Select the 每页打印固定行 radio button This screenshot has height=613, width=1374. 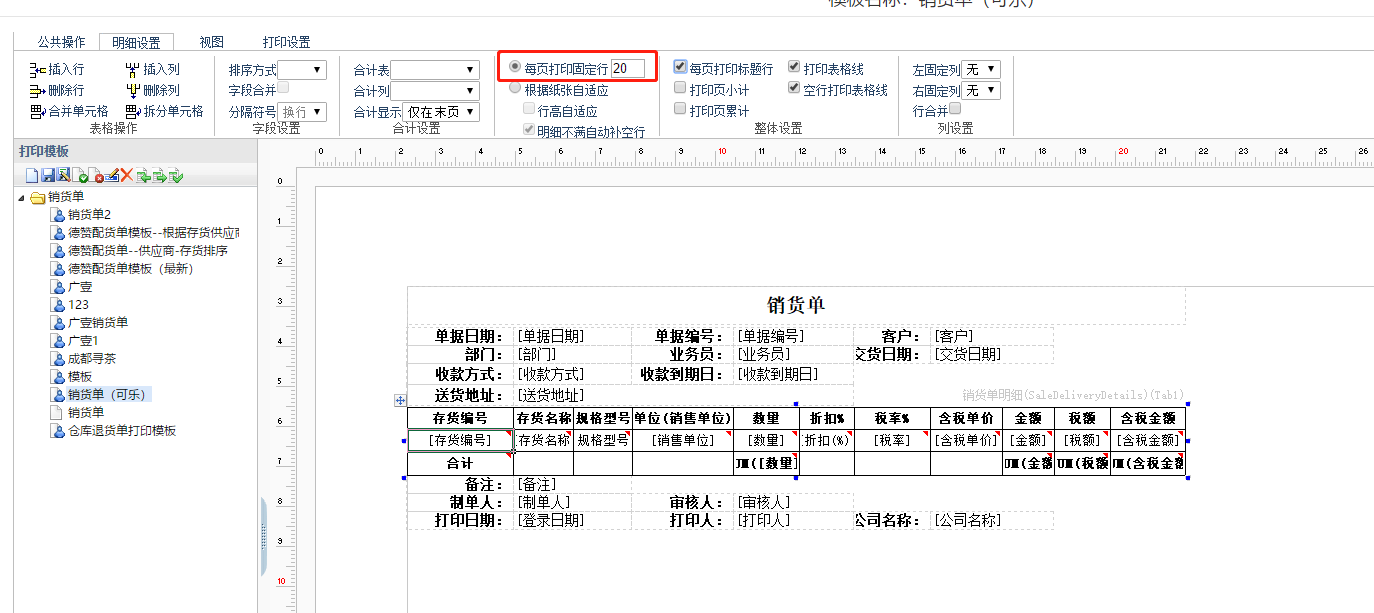tap(515, 68)
